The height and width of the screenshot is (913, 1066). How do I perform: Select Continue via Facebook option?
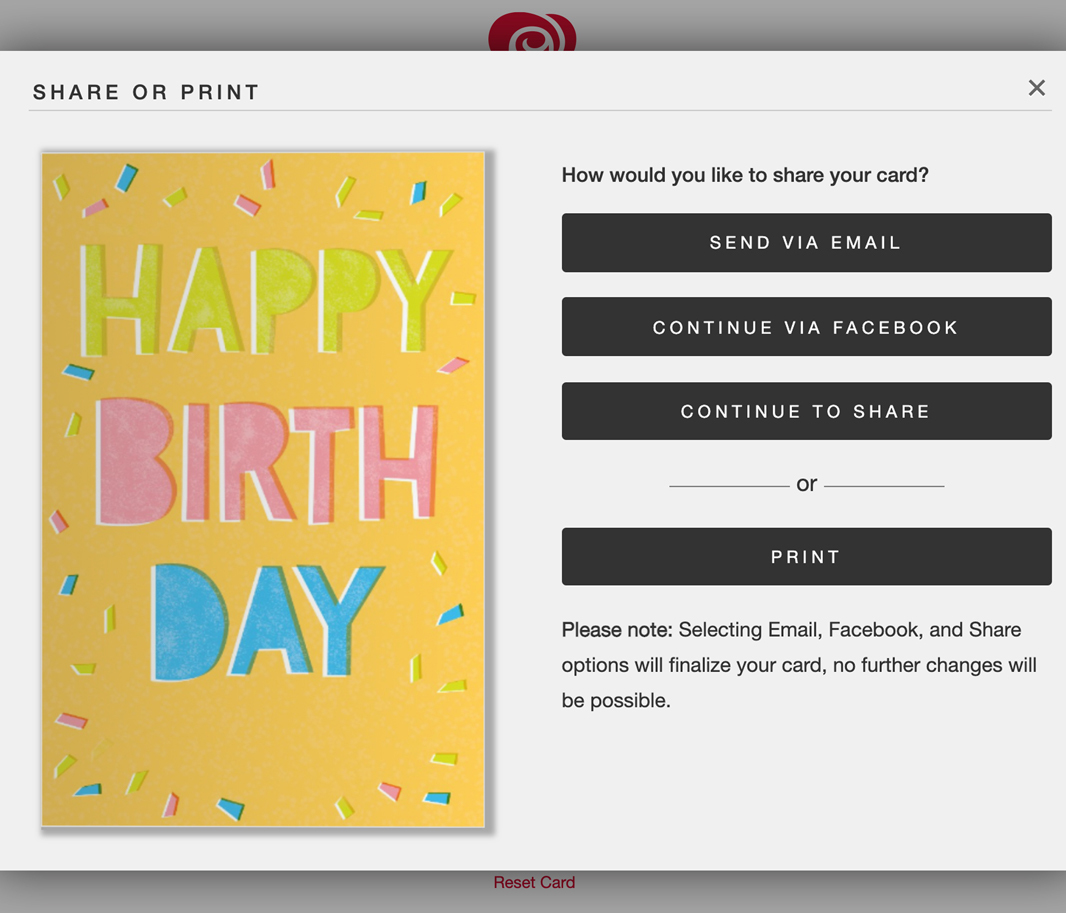(x=806, y=326)
